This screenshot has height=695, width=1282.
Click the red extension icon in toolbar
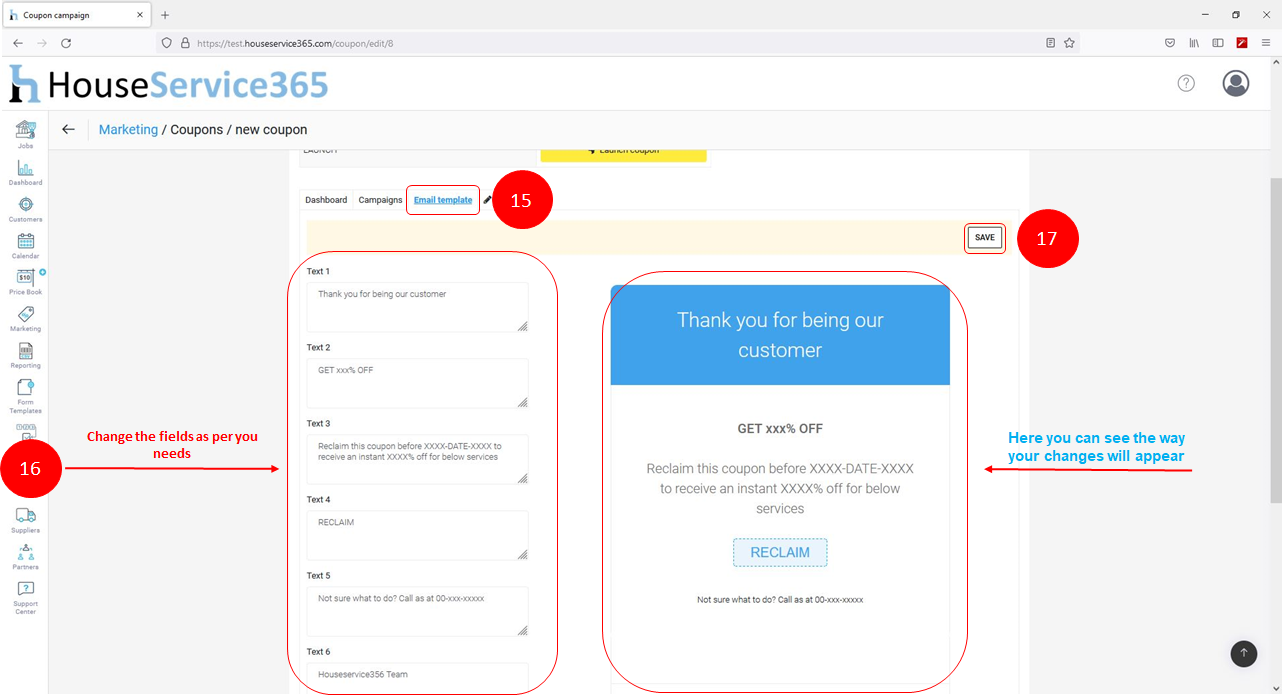tap(1242, 43)
